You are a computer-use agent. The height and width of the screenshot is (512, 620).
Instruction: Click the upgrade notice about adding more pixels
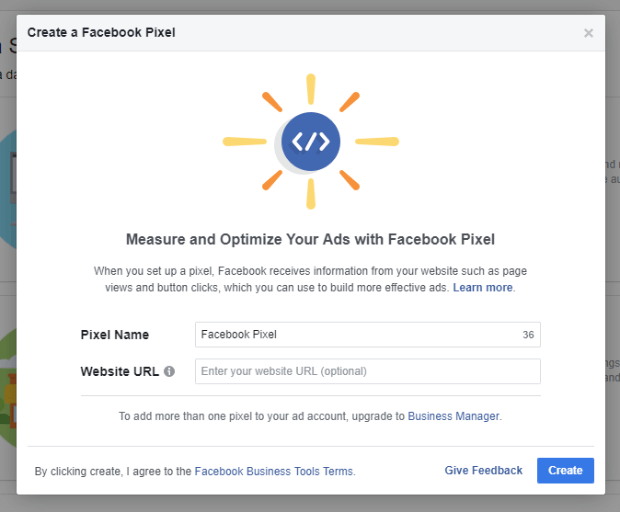[310, 416]
